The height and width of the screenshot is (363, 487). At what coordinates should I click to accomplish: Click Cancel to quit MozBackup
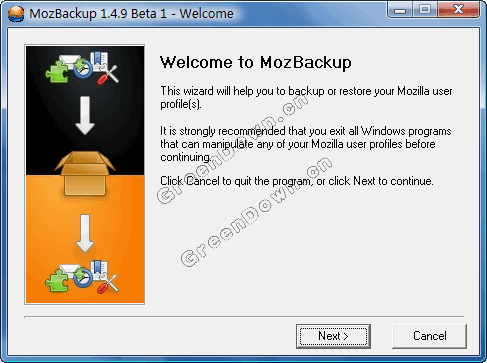[x=429, y=336]
